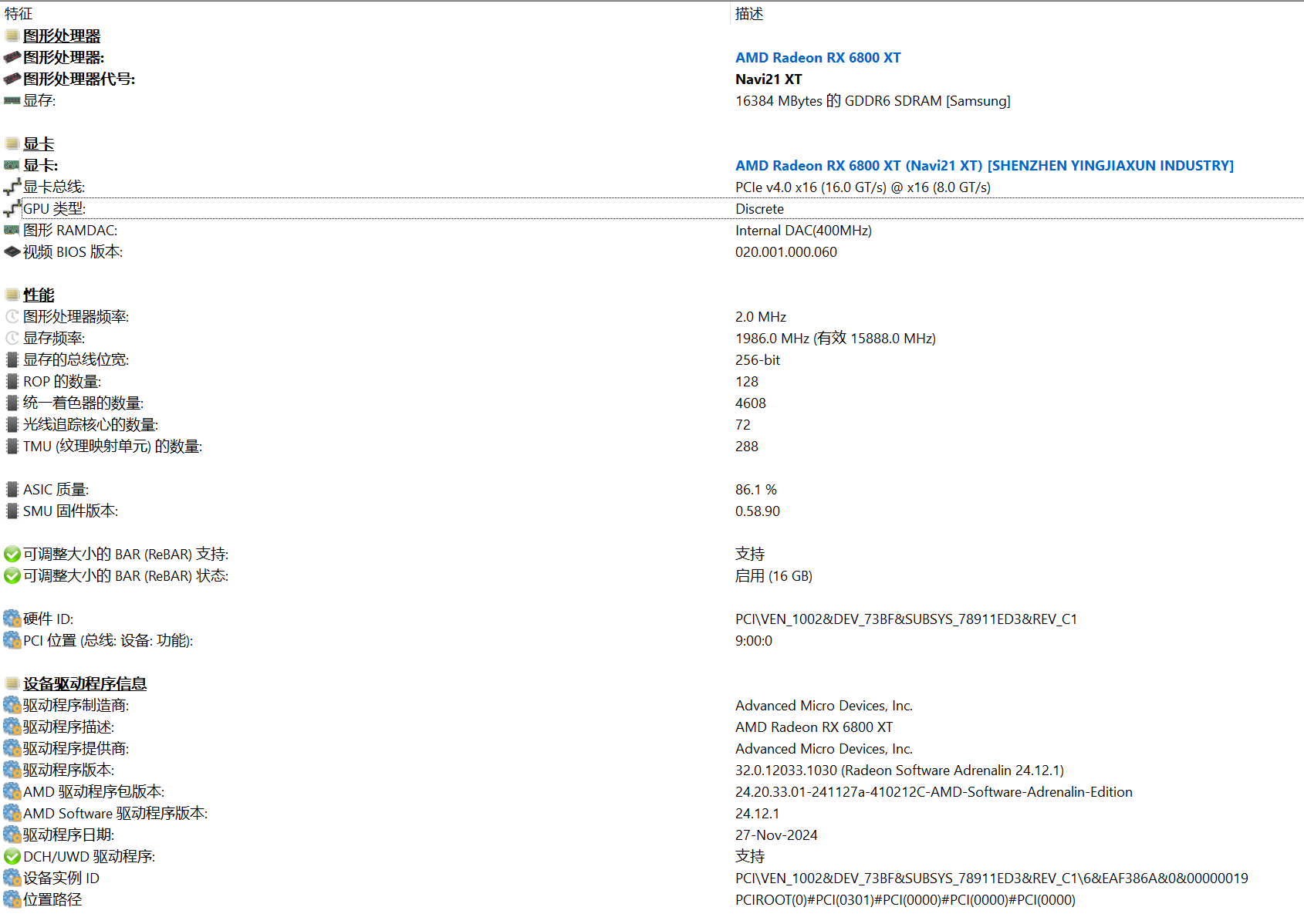Click the 描述 column header
Screen dimensions: 1304x924
pyautogui.click(x=749, y=14)
